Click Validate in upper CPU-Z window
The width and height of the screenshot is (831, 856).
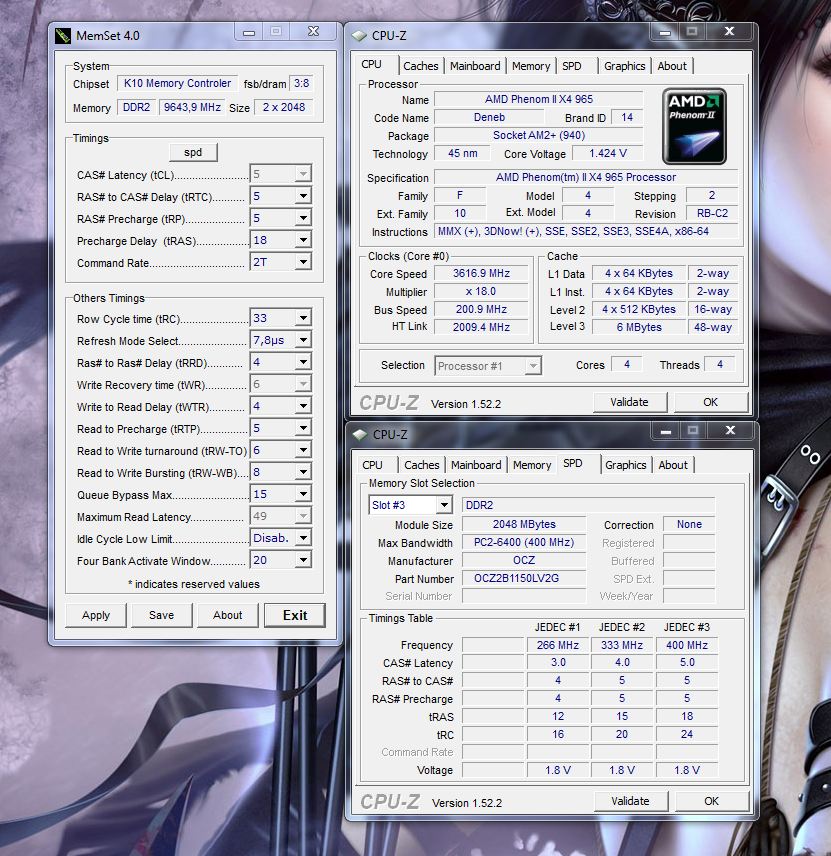(x=630, y=402)
